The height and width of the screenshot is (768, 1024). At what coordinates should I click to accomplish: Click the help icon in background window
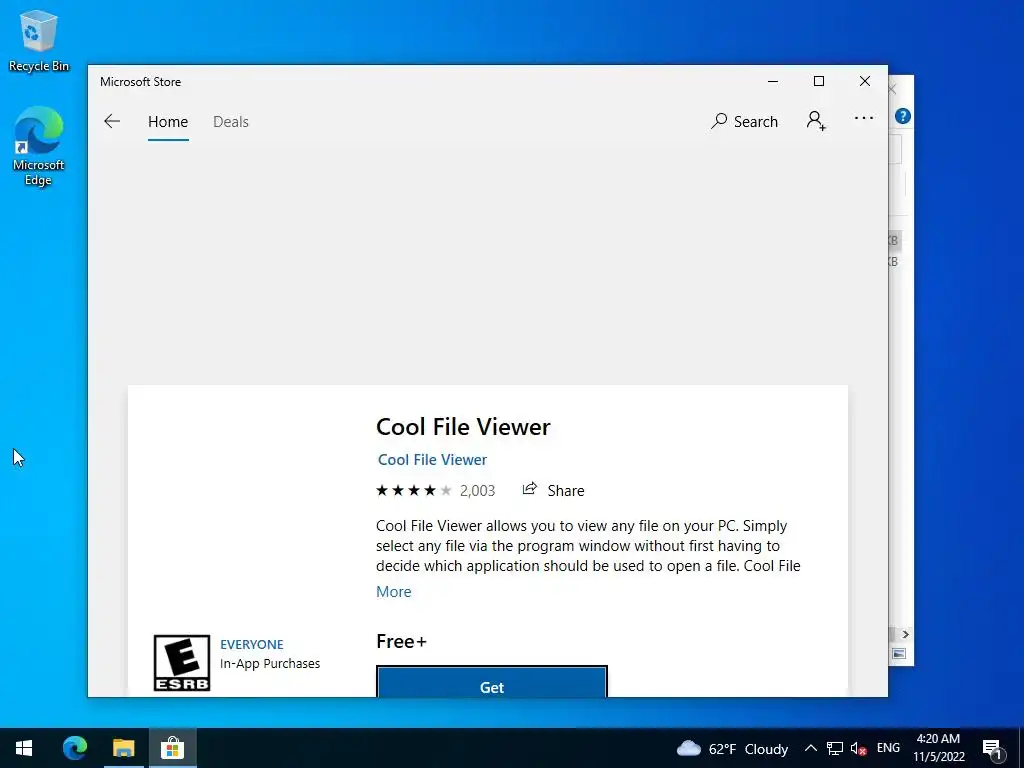click(903, 116)
